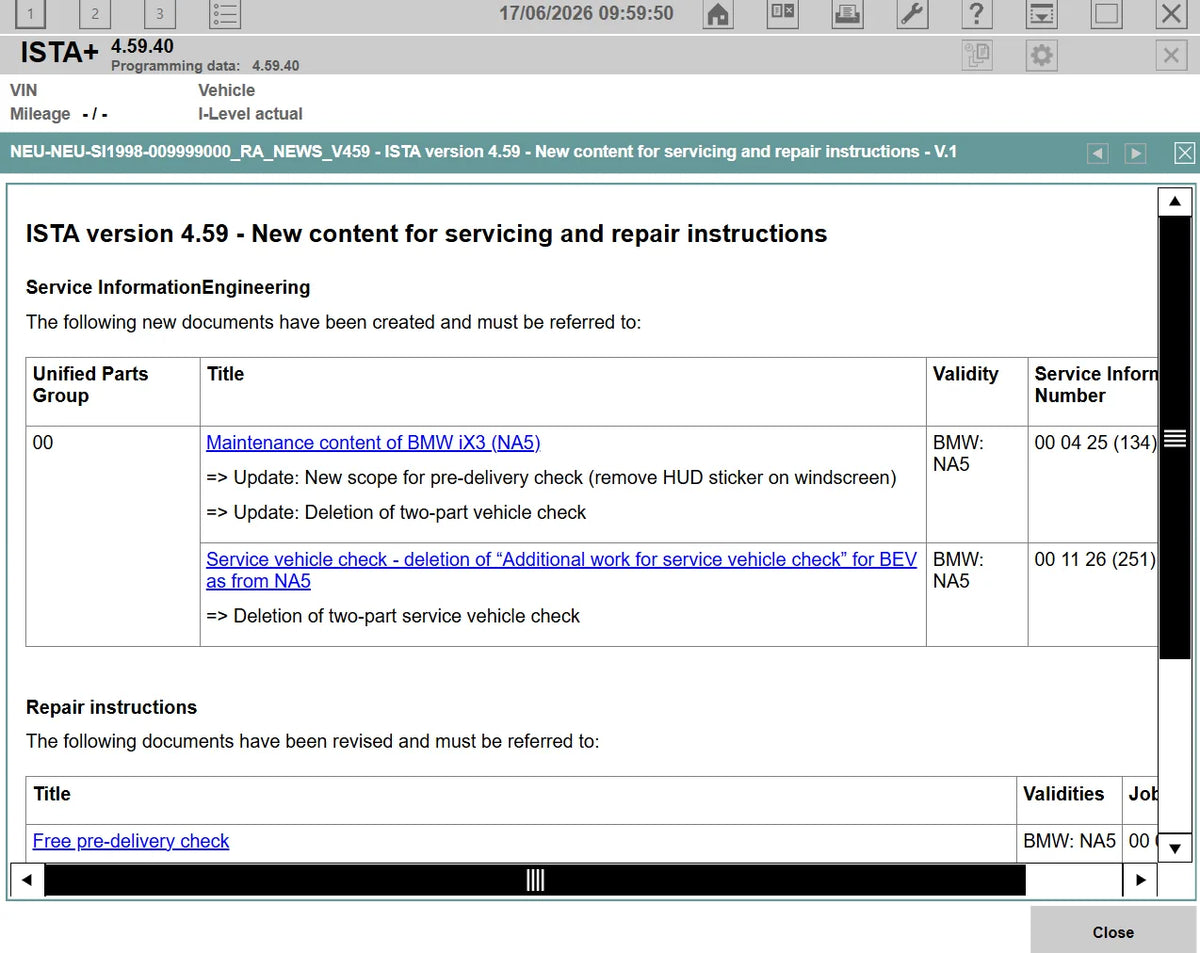Click the horizontal scrollbar right arrow

tap(1140, 880)
